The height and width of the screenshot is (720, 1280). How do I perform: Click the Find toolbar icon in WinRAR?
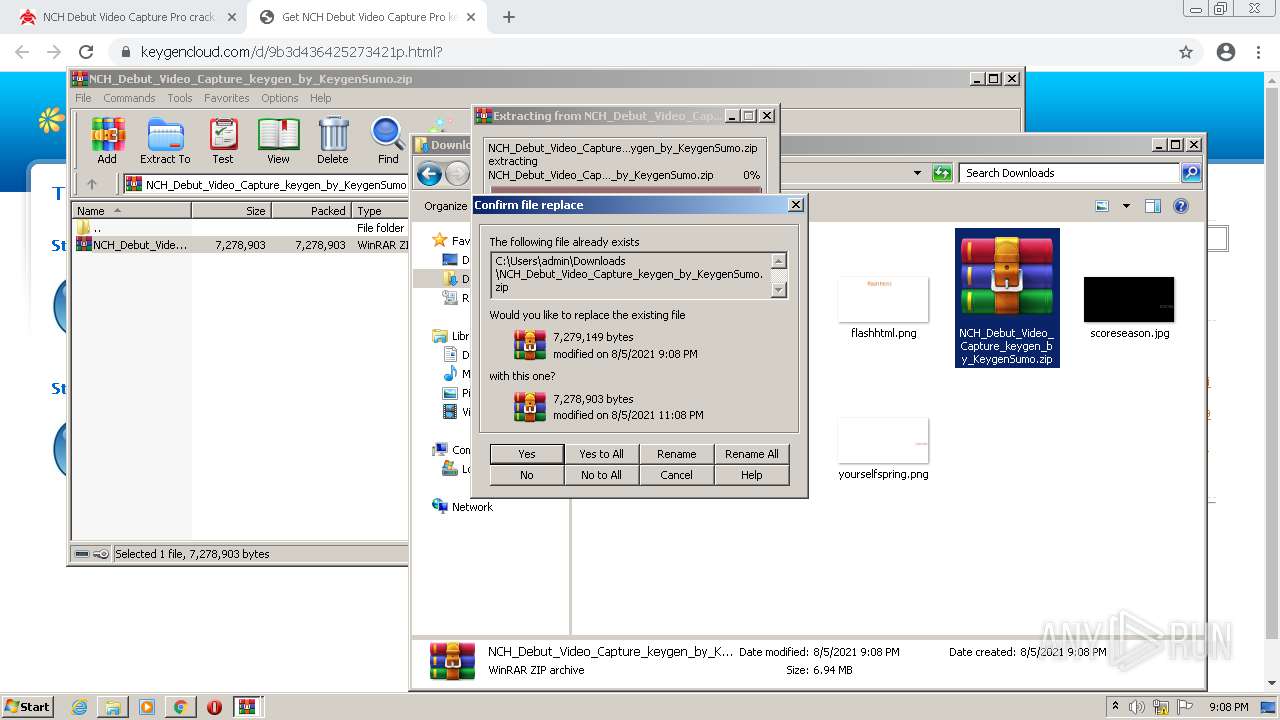coord(388,140)
